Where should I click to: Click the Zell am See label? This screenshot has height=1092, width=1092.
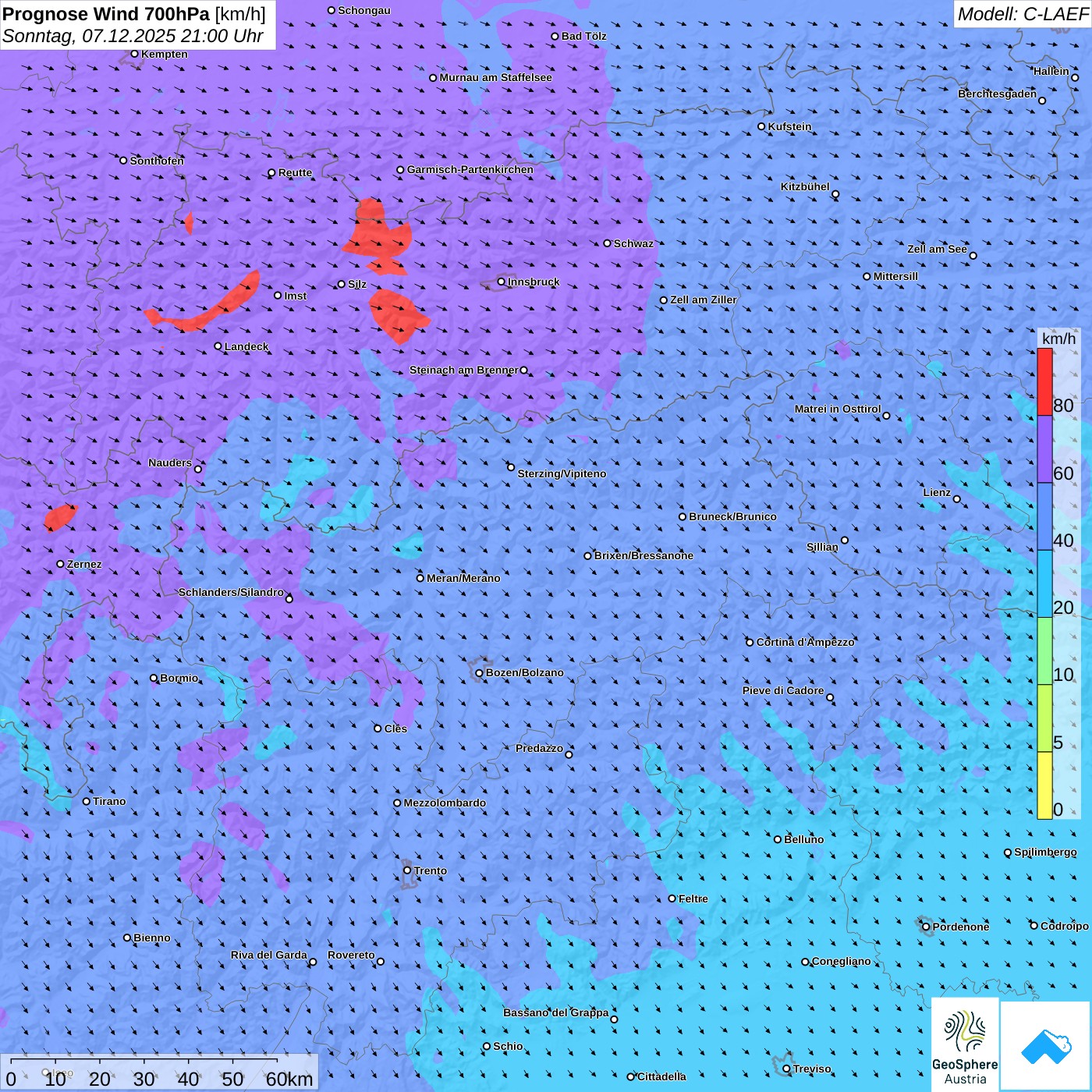point(937,249)
